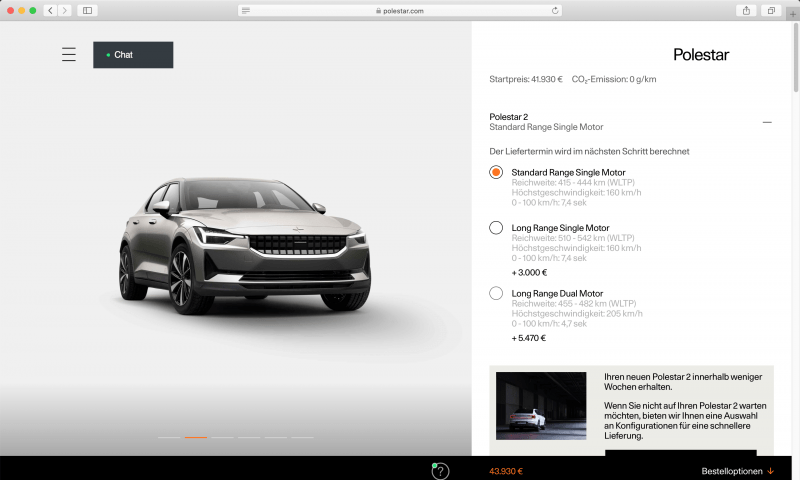
Task: Jump to the fifth carousel view indicator
Action: 276,437
